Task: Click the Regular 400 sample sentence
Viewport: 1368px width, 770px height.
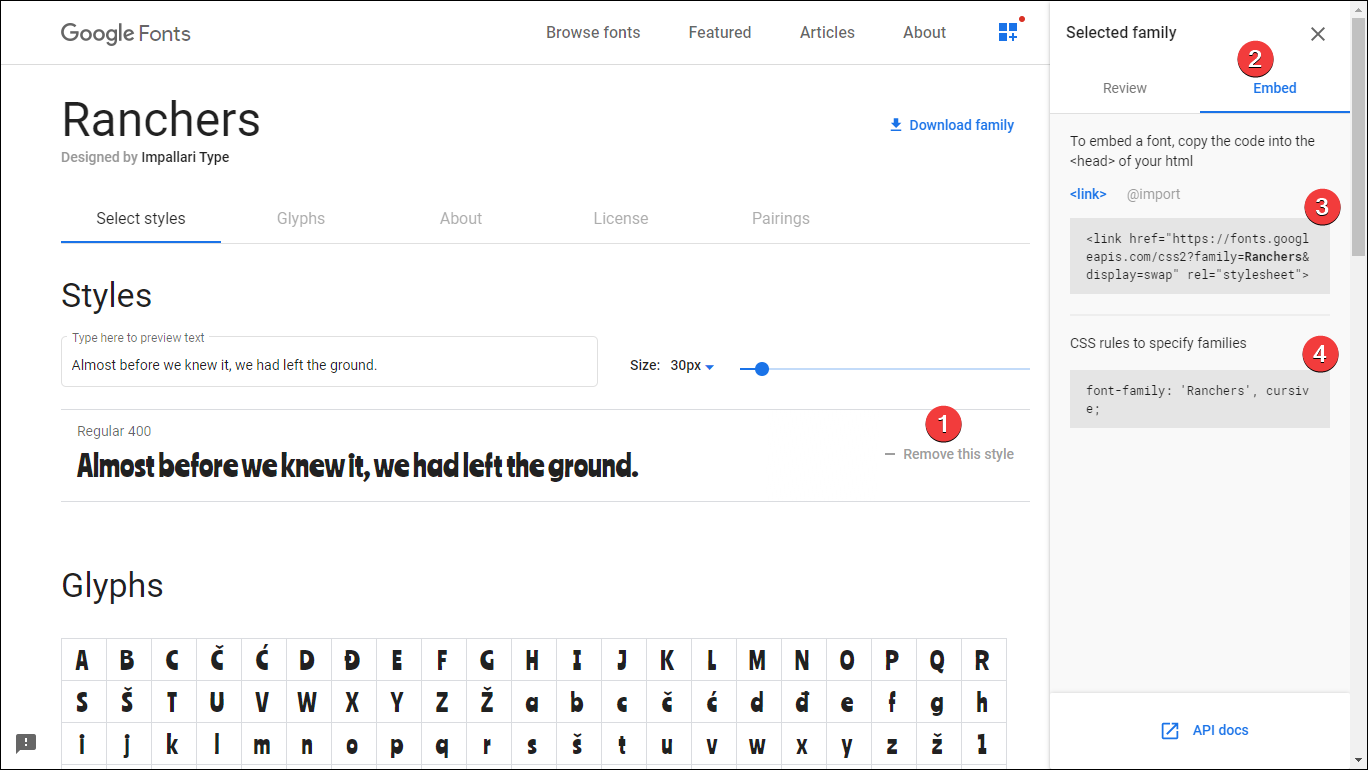Action: 357,466
